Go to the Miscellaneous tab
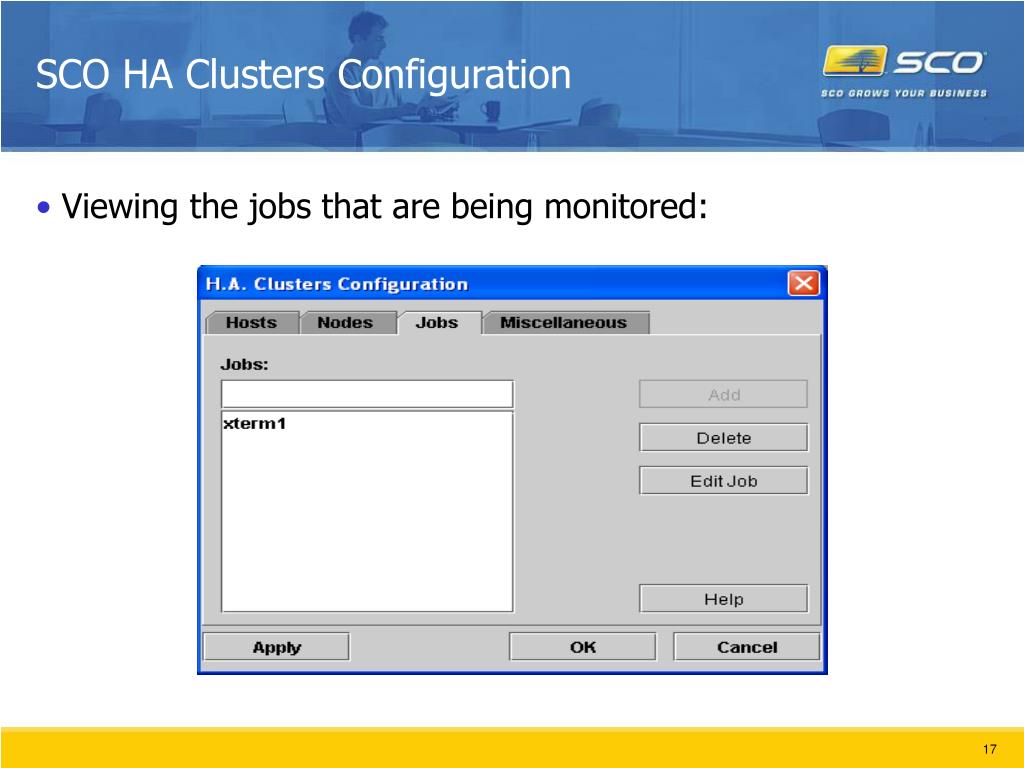 [x=564, y=323]
